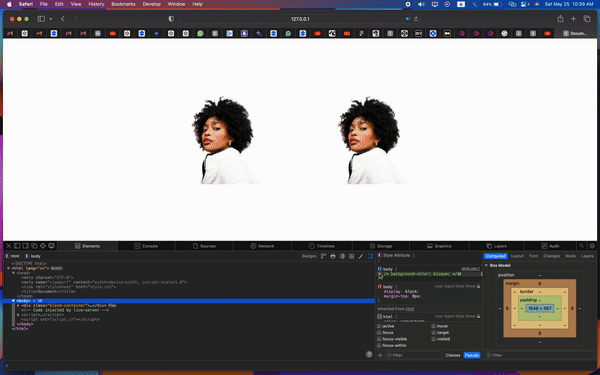
Task: Toggle rulers icon next to Badges
Action: pyautogui.click(x=323, y=256)
